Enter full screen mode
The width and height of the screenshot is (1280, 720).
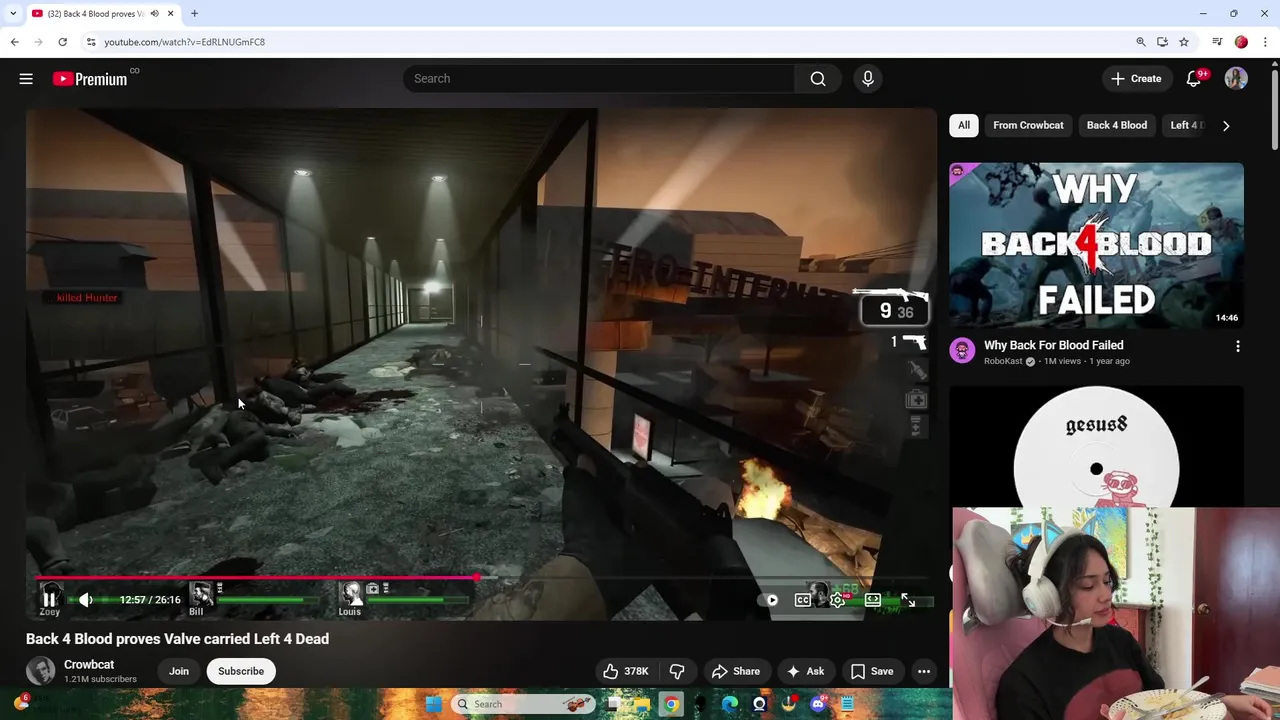(x=908, y=600)
